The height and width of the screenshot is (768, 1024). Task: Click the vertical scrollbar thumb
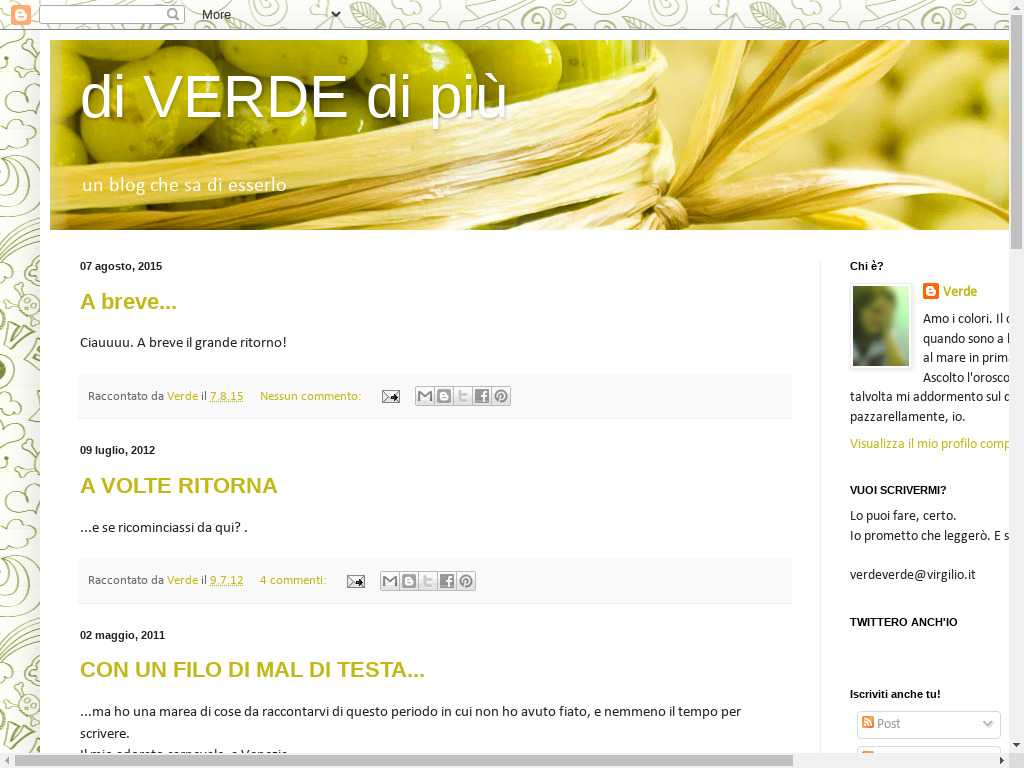coord(1016,131)
